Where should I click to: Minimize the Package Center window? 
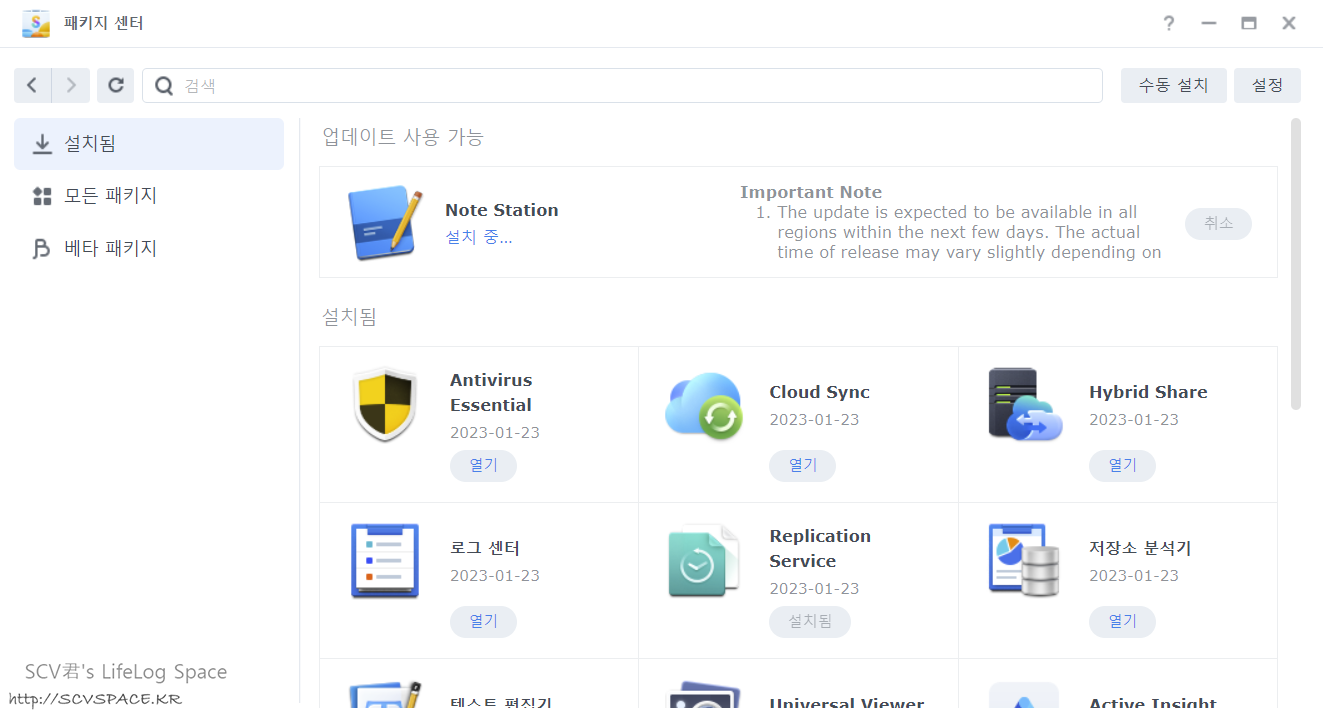(1209, 23)
